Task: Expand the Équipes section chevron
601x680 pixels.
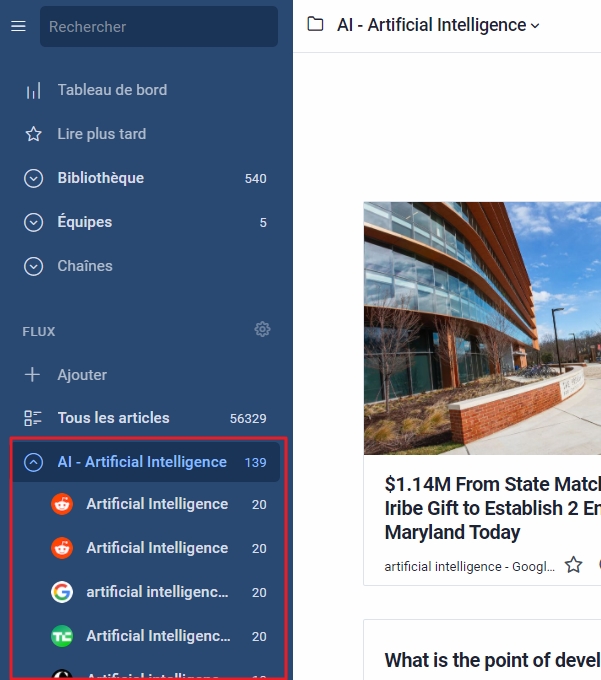Action: [x=33, y=222]
